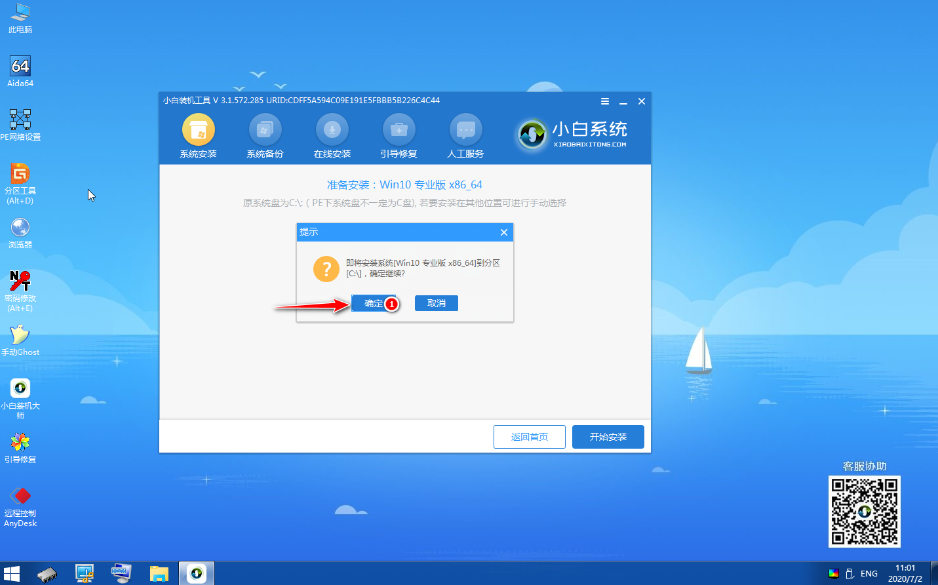Click the hard drive icon on the taskbar
Image resolution: width=938 pixels, height=585 pixels.
pos(47,574)
